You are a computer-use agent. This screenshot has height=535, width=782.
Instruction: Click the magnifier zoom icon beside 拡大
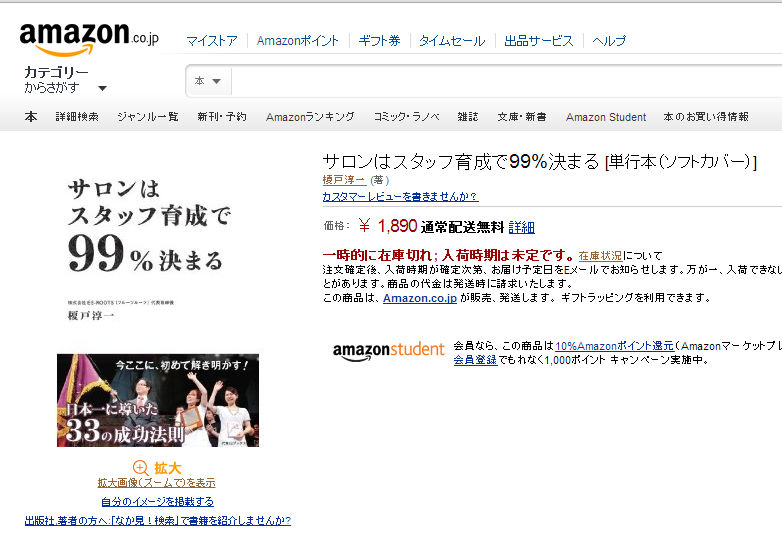click(x=141, y=468)
